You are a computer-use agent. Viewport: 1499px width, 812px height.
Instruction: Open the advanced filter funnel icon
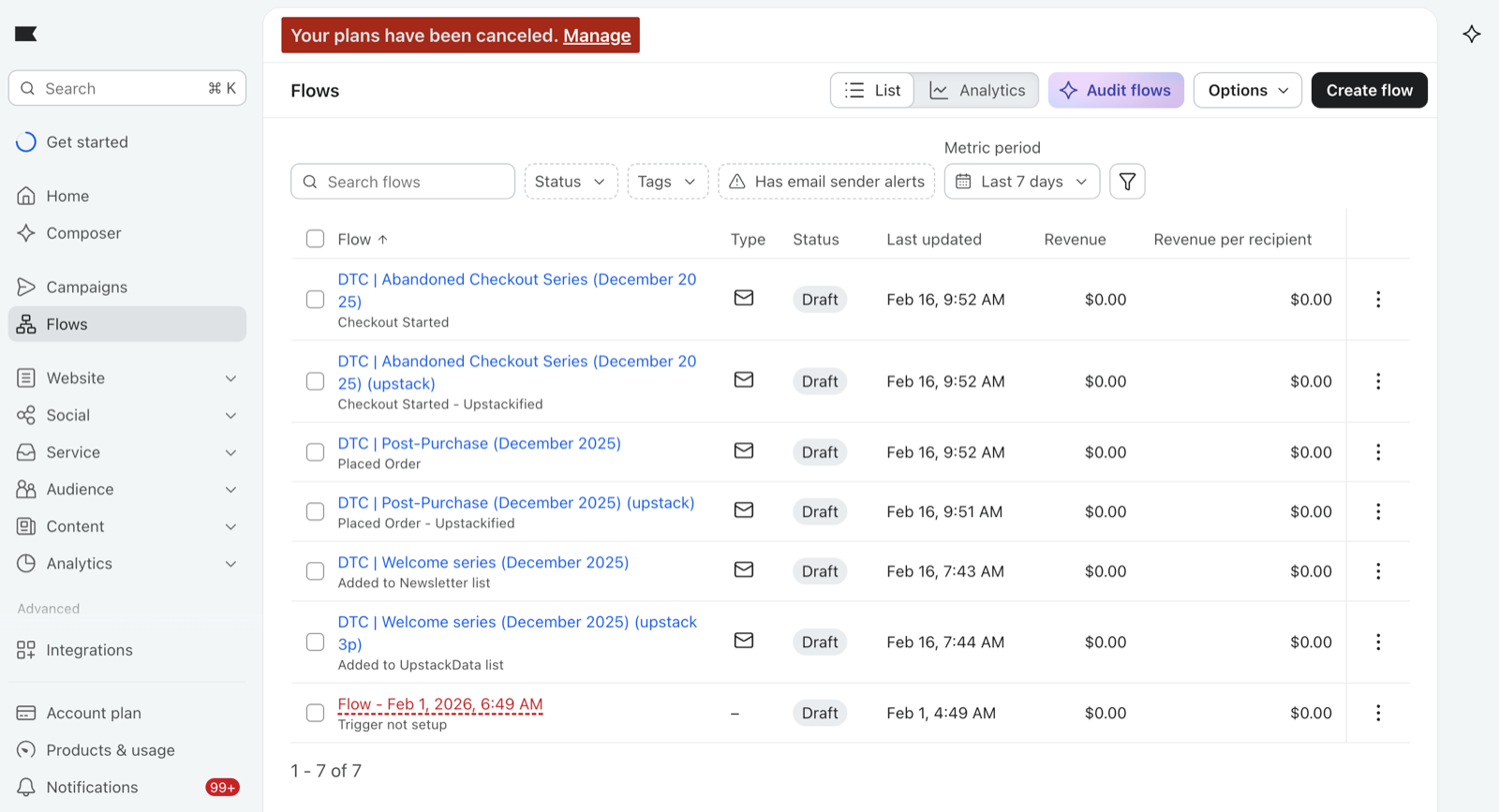pos(1127,182)
